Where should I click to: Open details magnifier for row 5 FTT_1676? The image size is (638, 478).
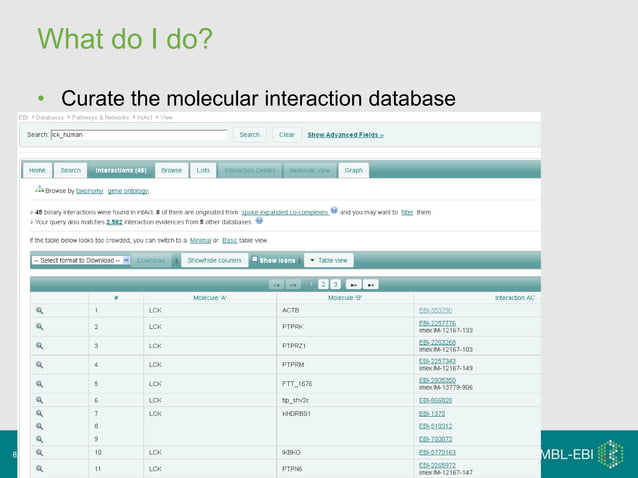(x=39, y=384)
